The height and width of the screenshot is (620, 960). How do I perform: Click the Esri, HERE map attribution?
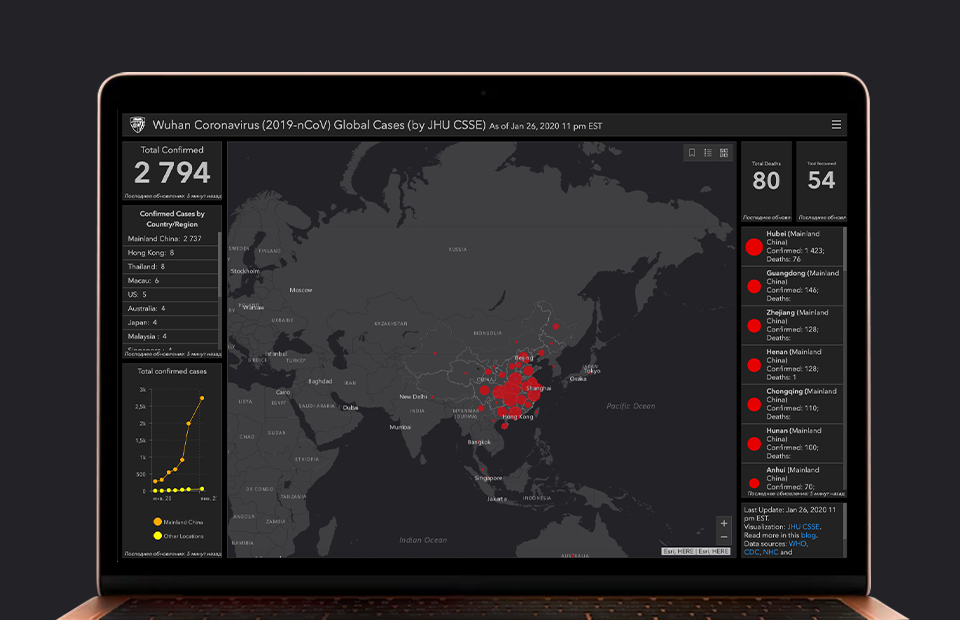[696, 551]
